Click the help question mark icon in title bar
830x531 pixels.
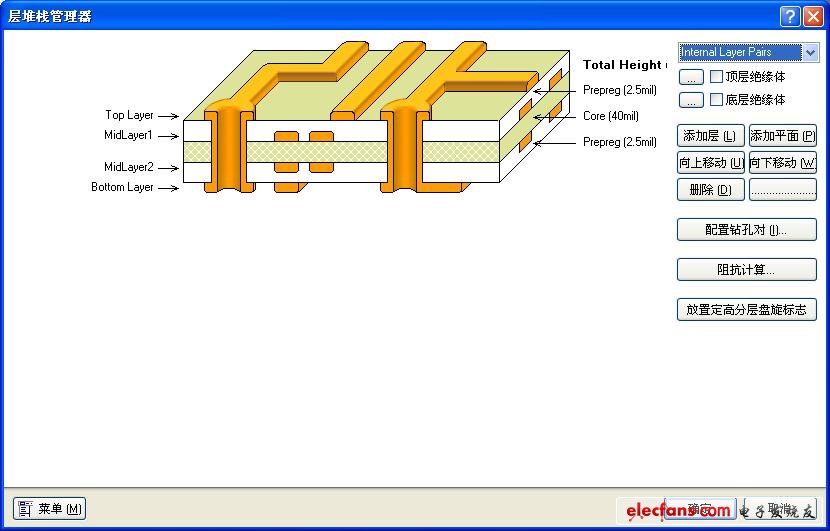(x=790, y=16)
